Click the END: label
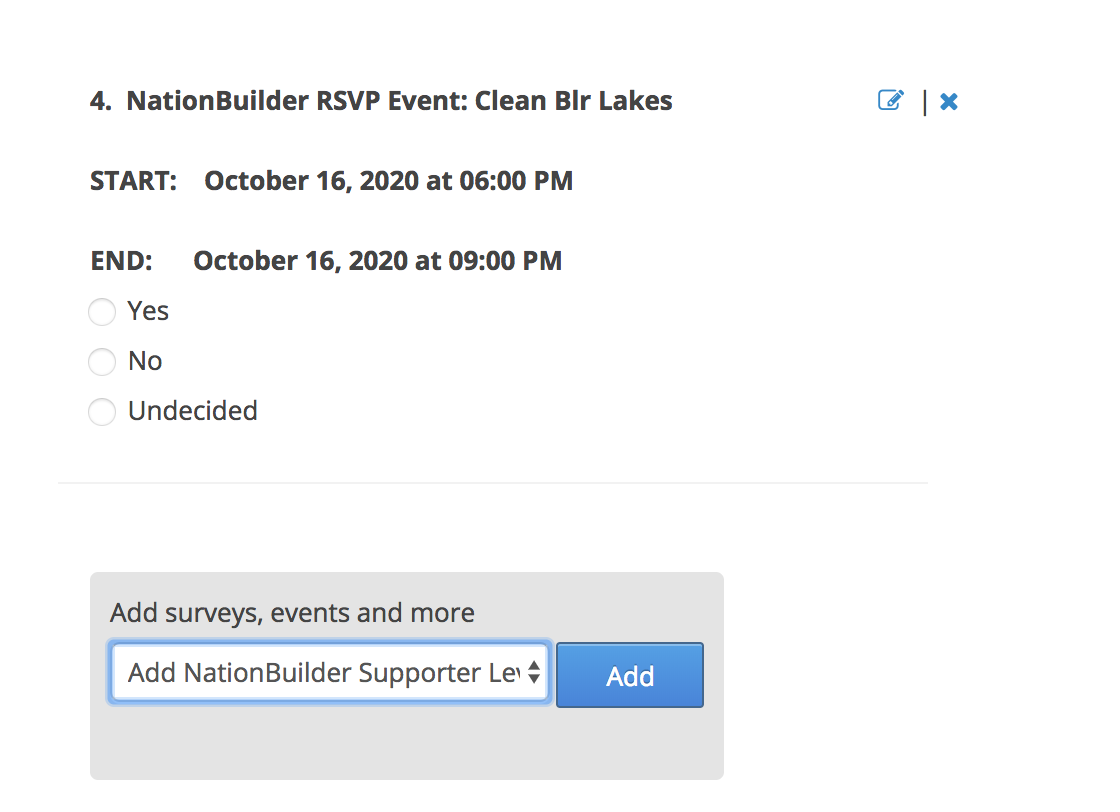1120x812 pixels. (x=121, y=261)
